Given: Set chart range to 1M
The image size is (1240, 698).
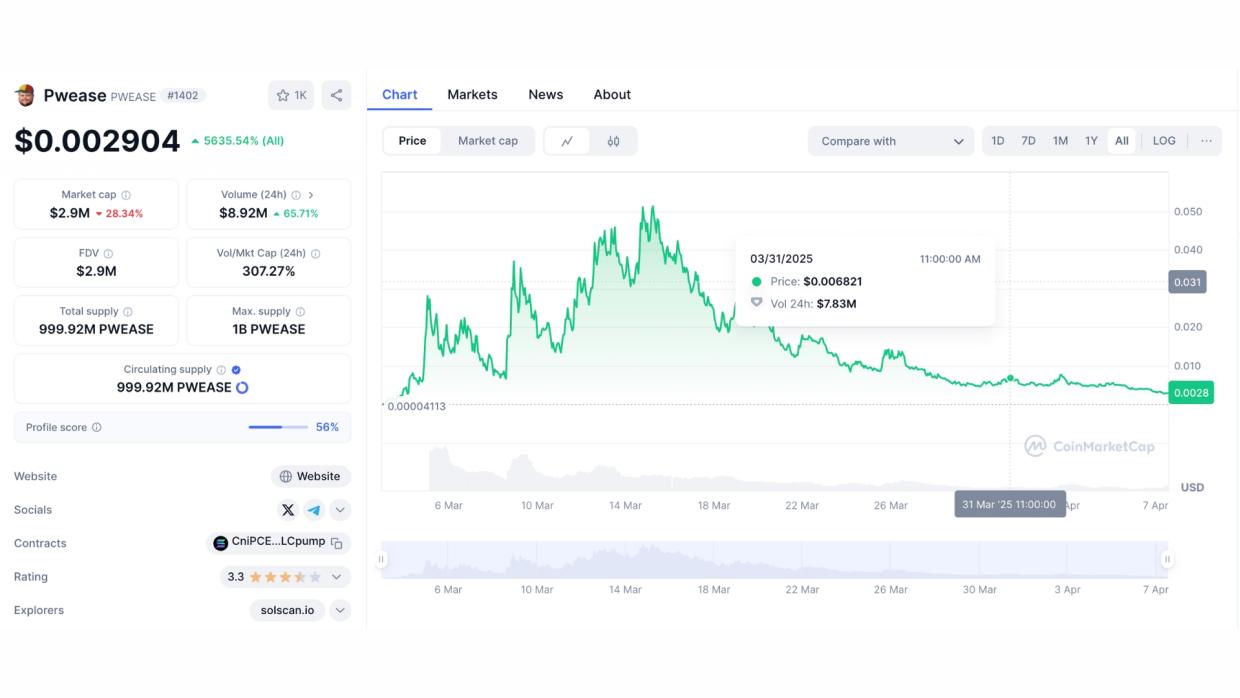Looking at the screenshot, I should (1060, 141).
